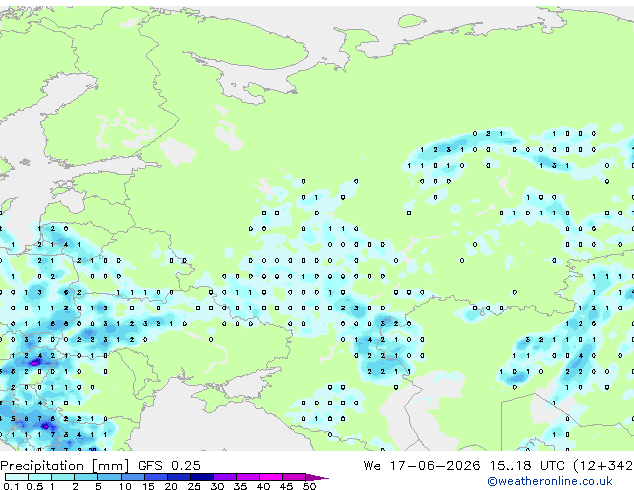
Task: Click the legend scale label '25'
Action: point(194,486)
